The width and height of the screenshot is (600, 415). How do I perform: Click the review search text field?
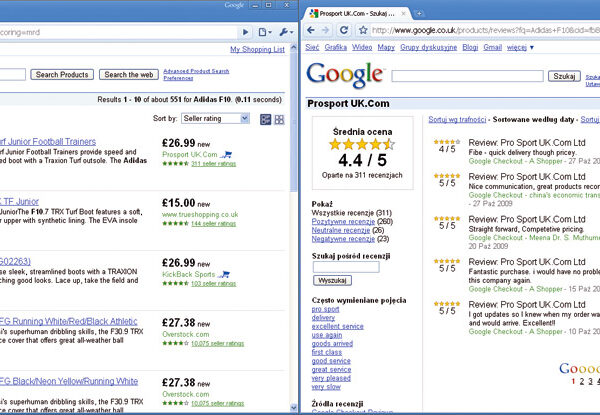345,266
